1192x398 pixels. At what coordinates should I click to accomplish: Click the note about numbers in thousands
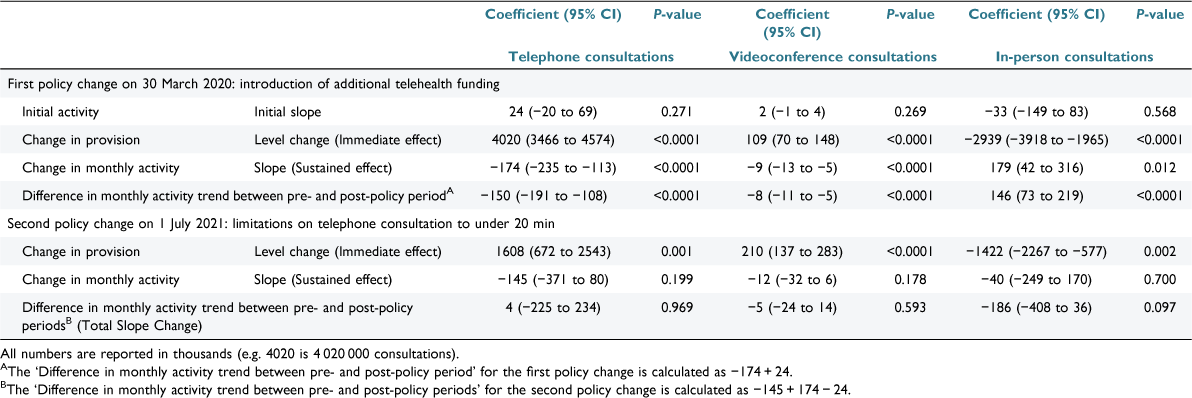coord(230,353)
